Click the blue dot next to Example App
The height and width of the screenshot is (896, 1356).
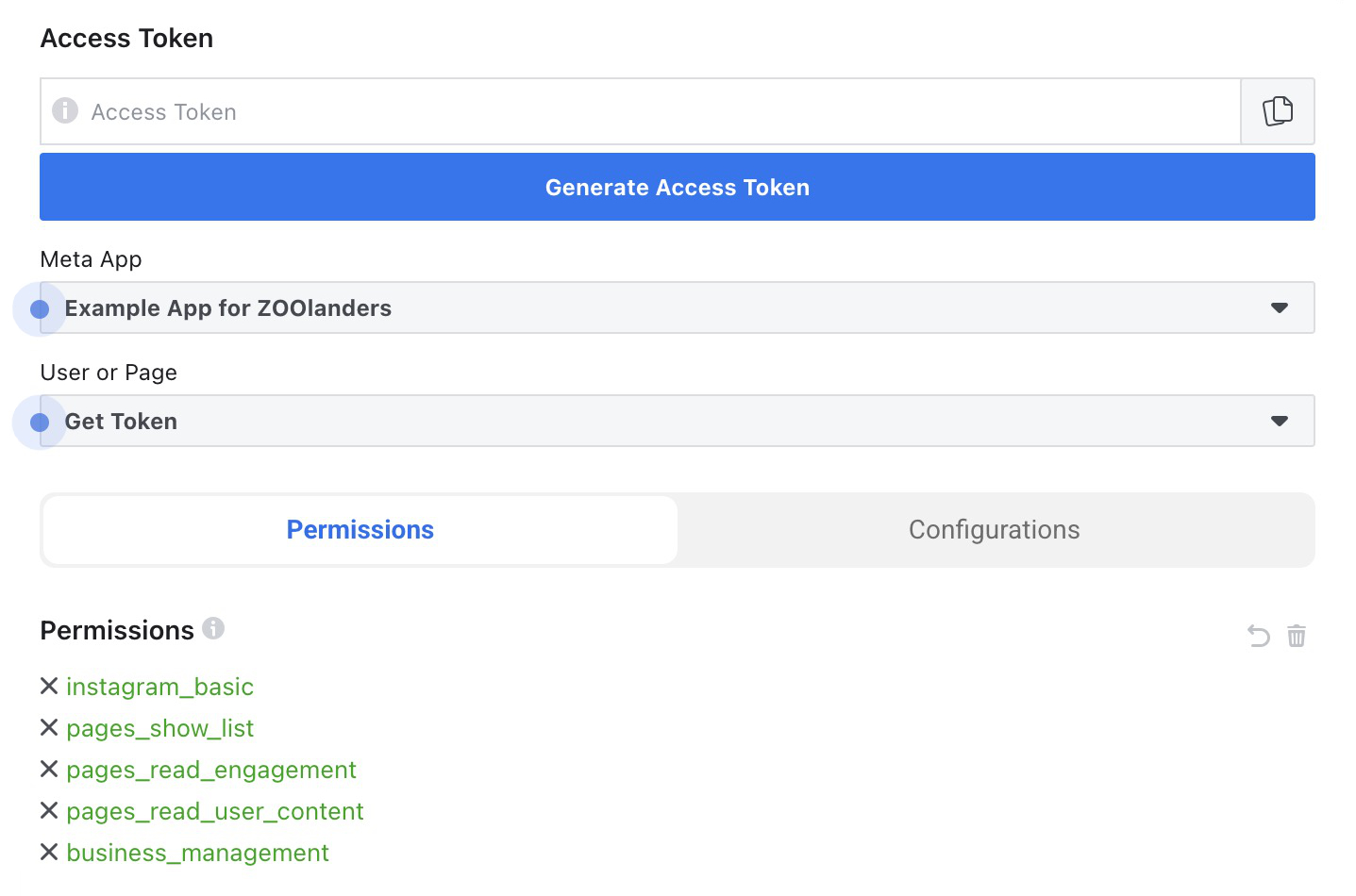point(40,309)
